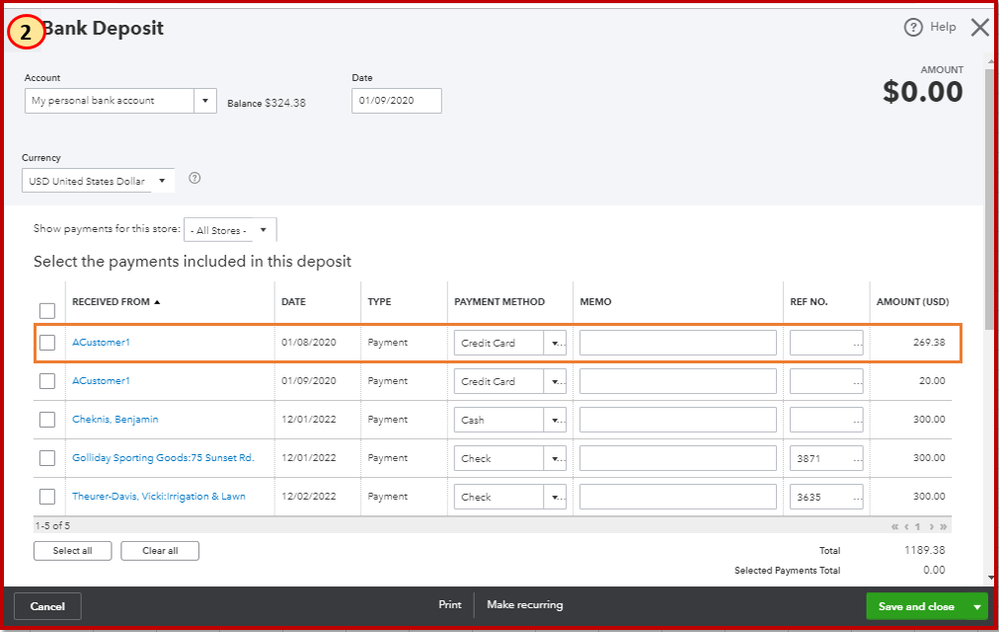Screen dimensions: 999x632
Task: Click the Memo field for the 20.00 row
Action: point(678,381)
